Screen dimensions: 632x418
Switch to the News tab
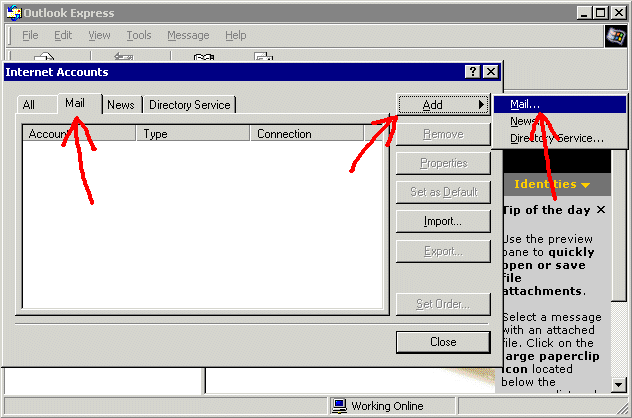pos(121,105)
